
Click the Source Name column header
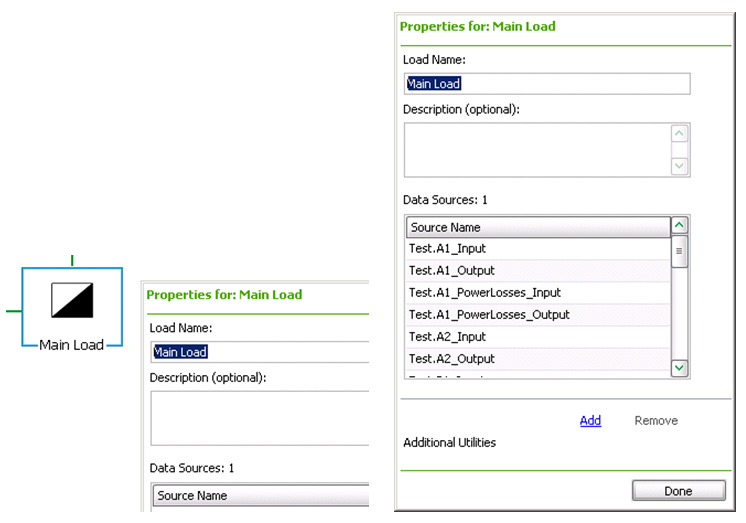point(538,227)
